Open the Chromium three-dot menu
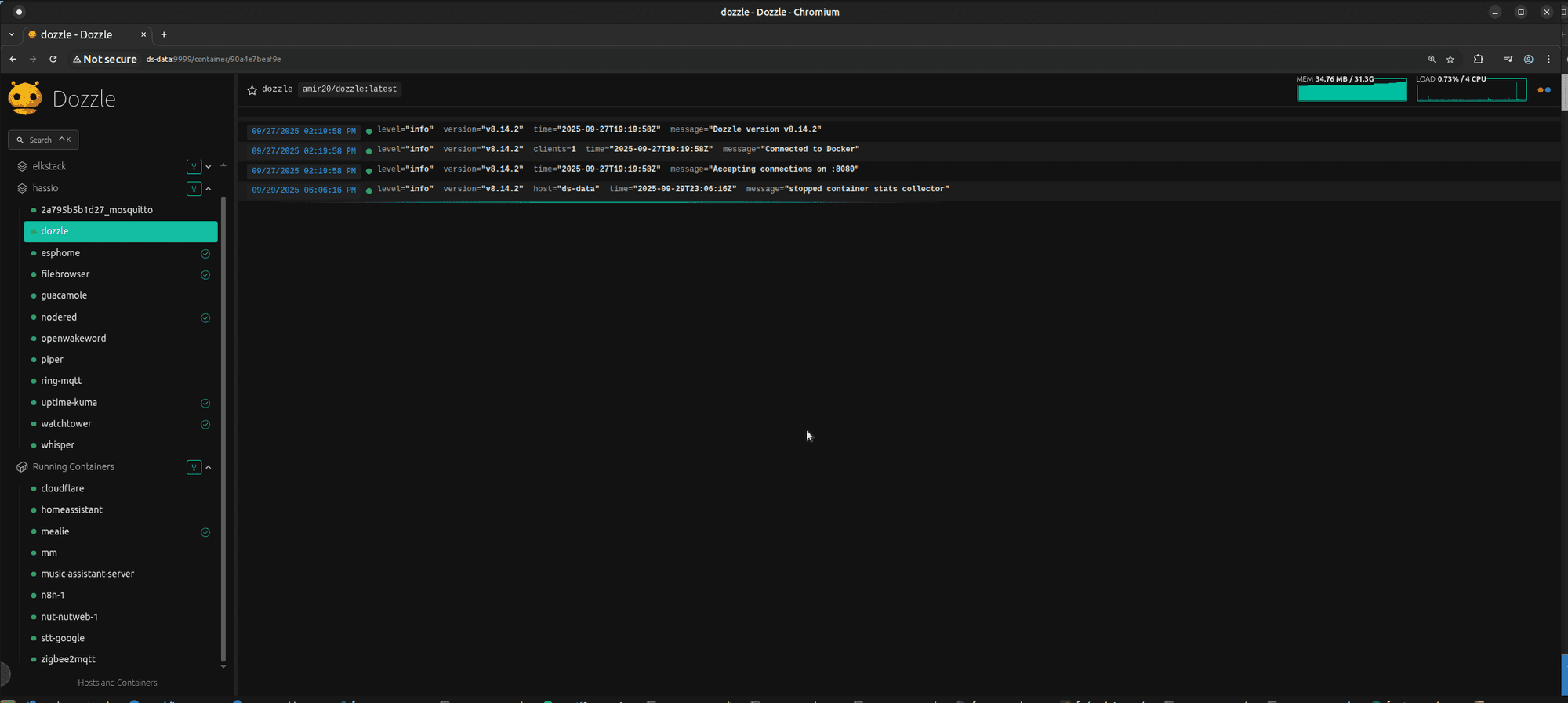Image resolution: width=1568 pixels, height=703 pixels. click(x=1548, y=60)
